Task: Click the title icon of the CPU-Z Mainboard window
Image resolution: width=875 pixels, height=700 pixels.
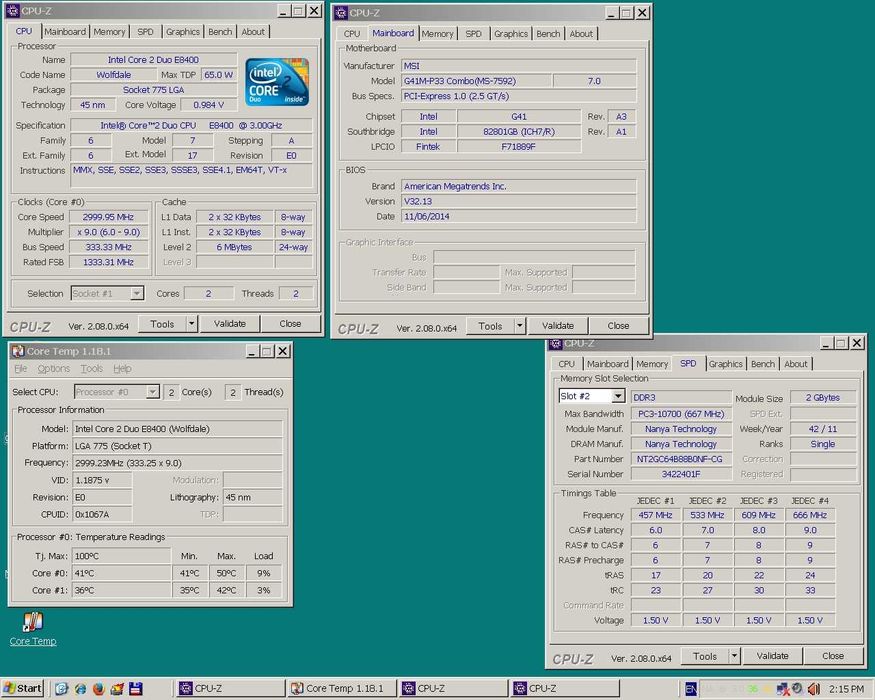Action: [340, 13]
